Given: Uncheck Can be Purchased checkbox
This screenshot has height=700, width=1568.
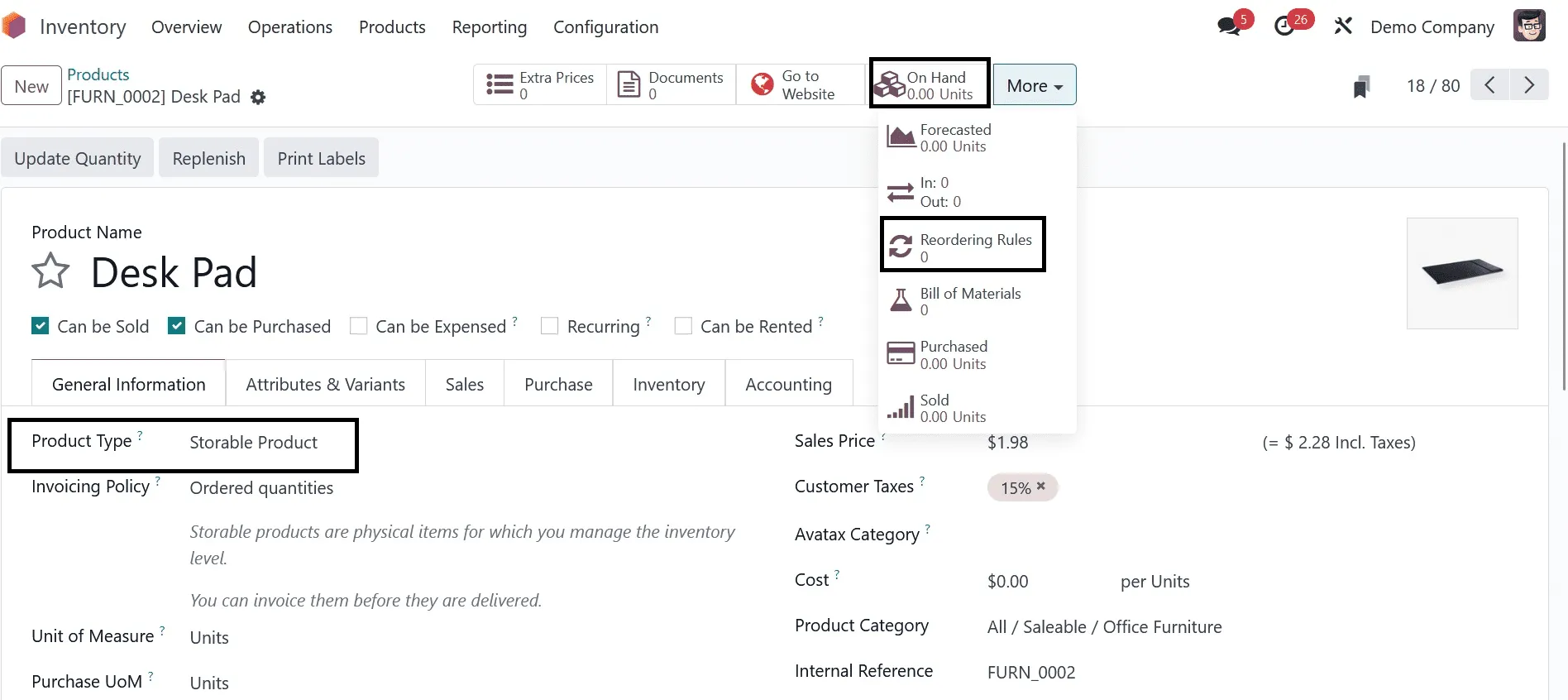Looking at the screenshot, I should (x=176, y=326).
